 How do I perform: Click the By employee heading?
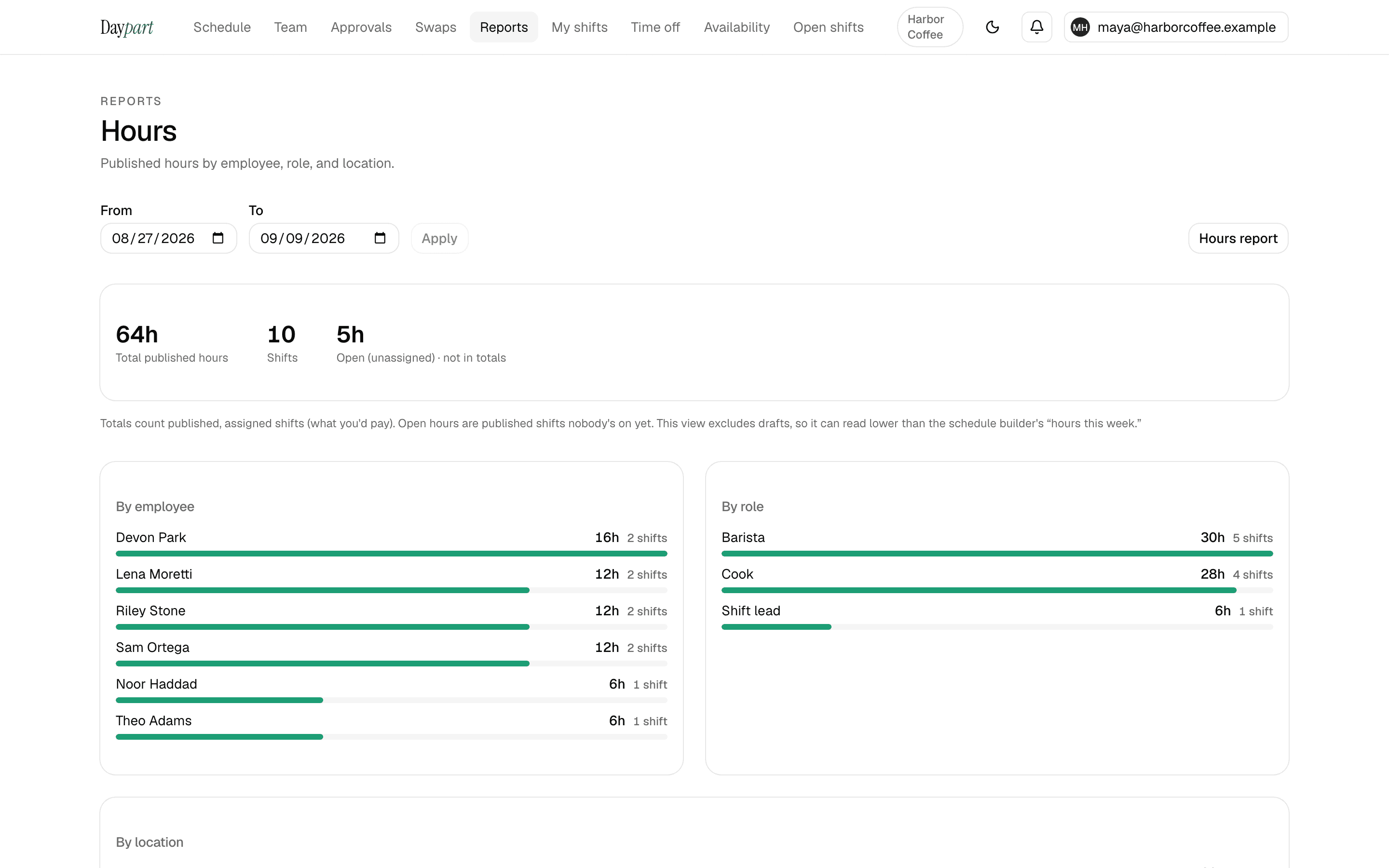[x=155, y=506]
